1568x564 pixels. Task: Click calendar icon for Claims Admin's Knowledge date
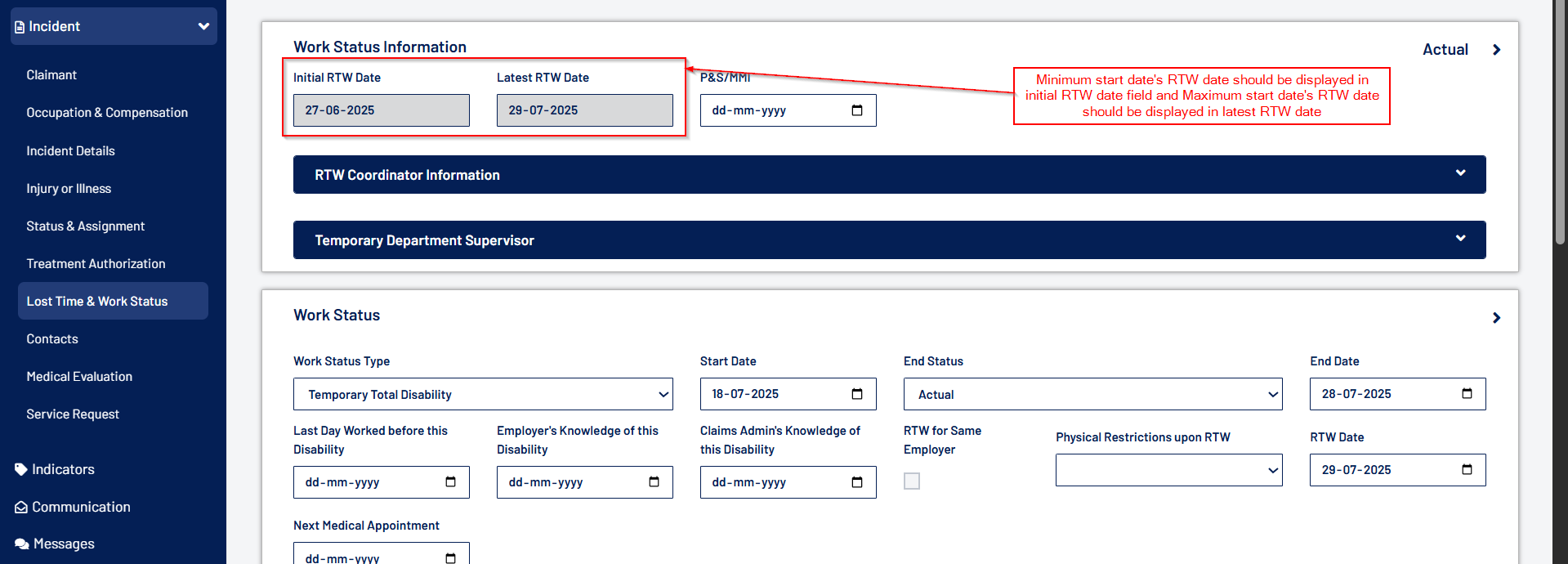(856, 482)
